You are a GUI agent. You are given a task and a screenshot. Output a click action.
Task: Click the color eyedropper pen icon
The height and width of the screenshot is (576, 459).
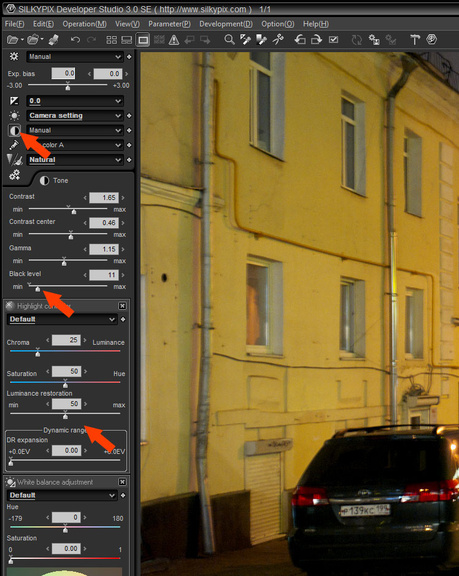(x=14, y=145)
